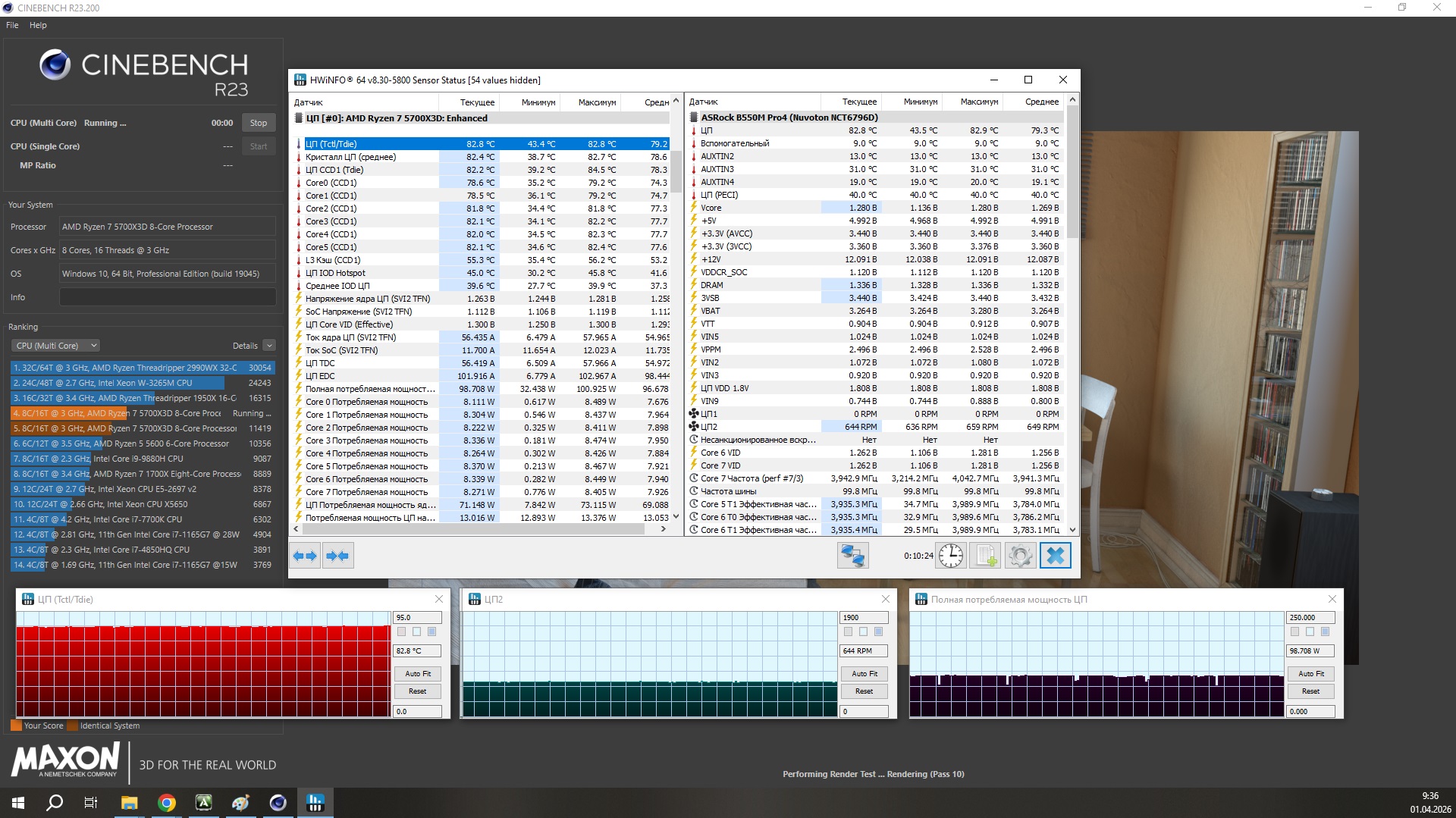1456x818 pixels.
Task: Click the blue X icon in HWiNFO toolbar
Action: (x=1055, y=556)
